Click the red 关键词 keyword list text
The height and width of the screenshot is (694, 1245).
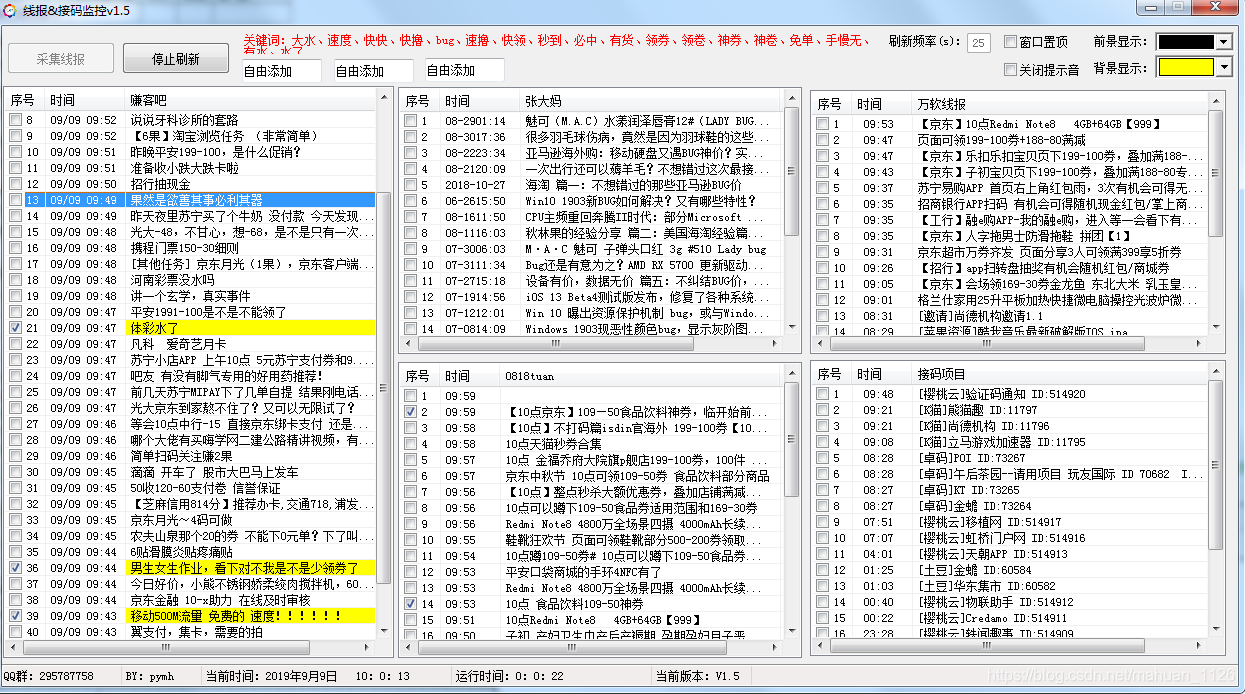point(555,43)
